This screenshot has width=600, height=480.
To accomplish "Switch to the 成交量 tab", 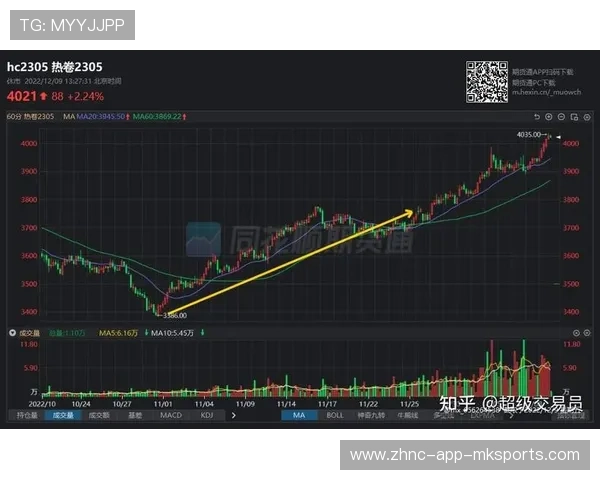I will click(x=62, y=415).
